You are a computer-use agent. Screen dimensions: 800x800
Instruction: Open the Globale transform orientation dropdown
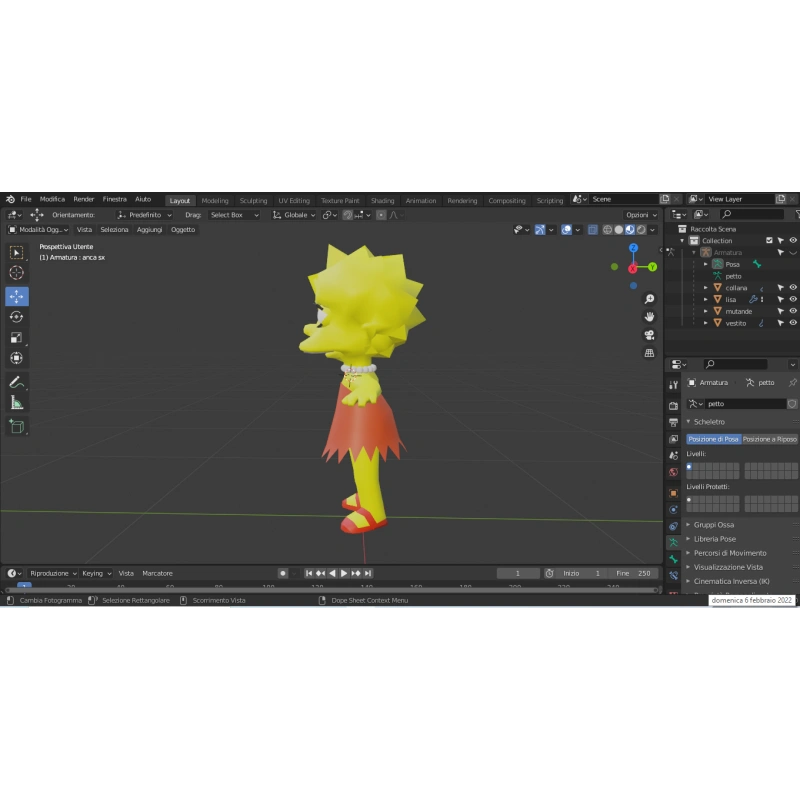pos(294,215)
